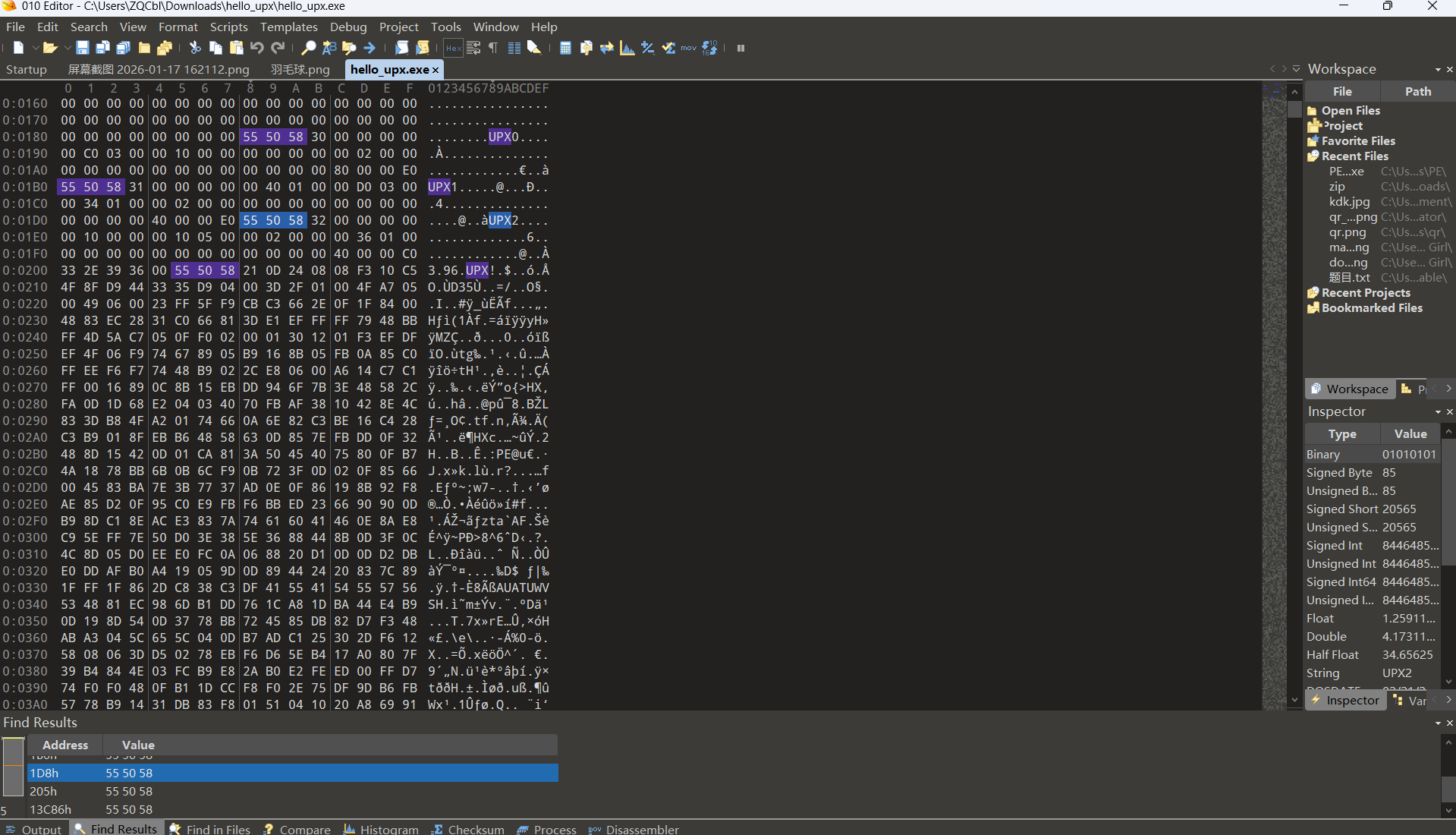Open a file using the folder icon
The width and height of the screenshot is (1456, 835).
[x=50, y=48]
